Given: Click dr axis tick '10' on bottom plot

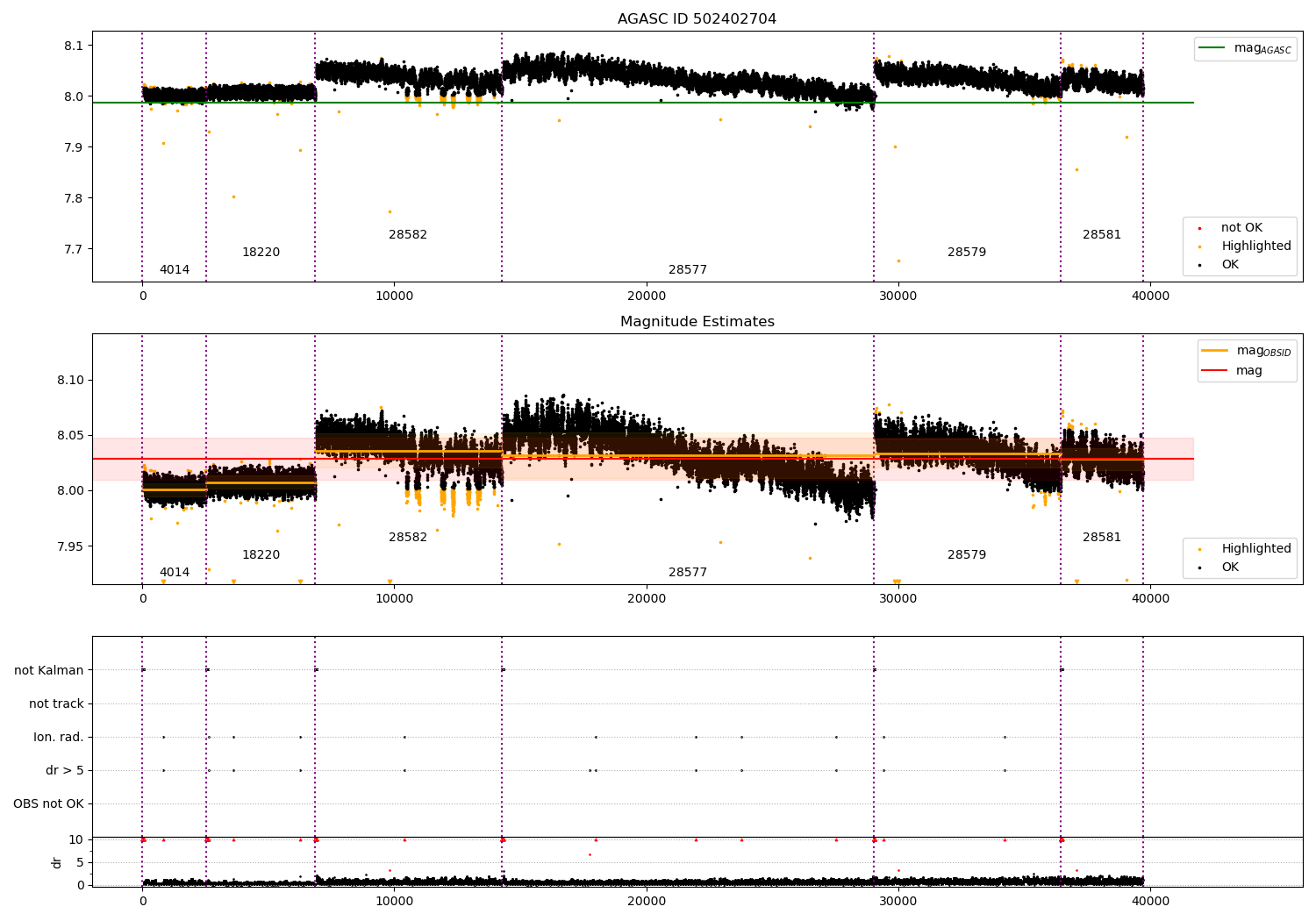Looking at the screenshot, I should 77,840.
